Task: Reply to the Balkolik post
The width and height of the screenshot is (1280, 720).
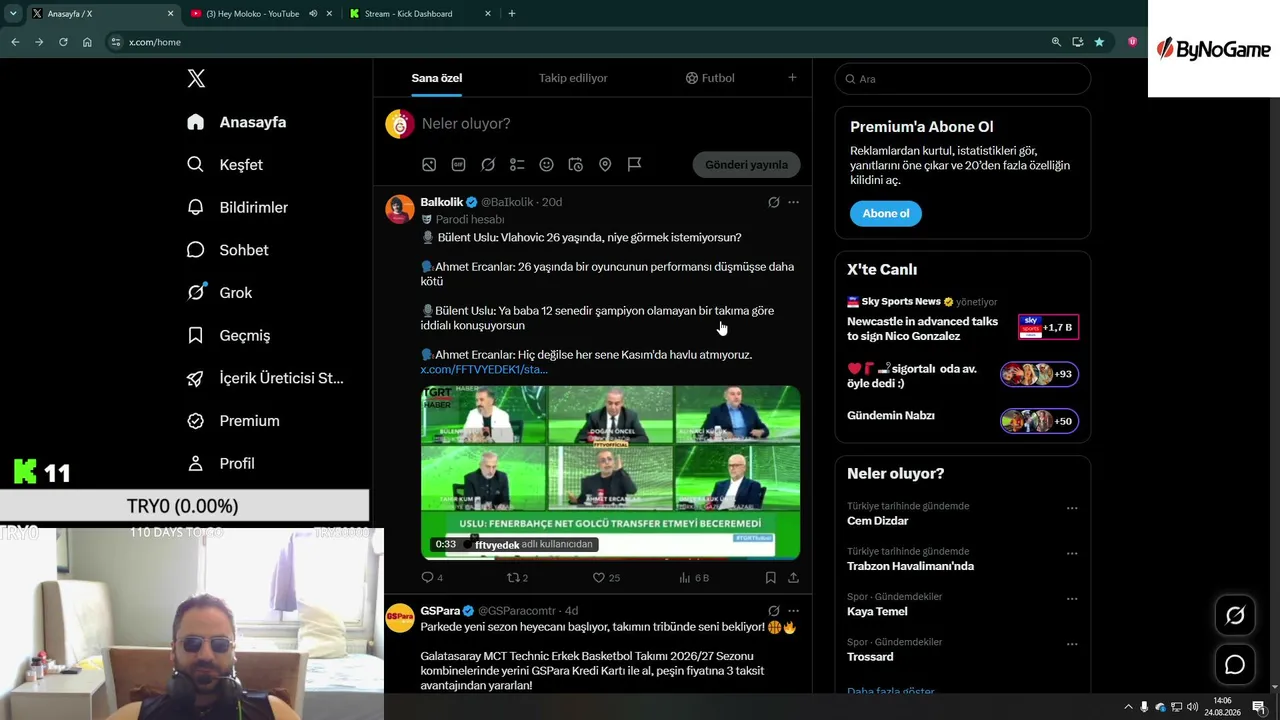Action: coord(432,578)
